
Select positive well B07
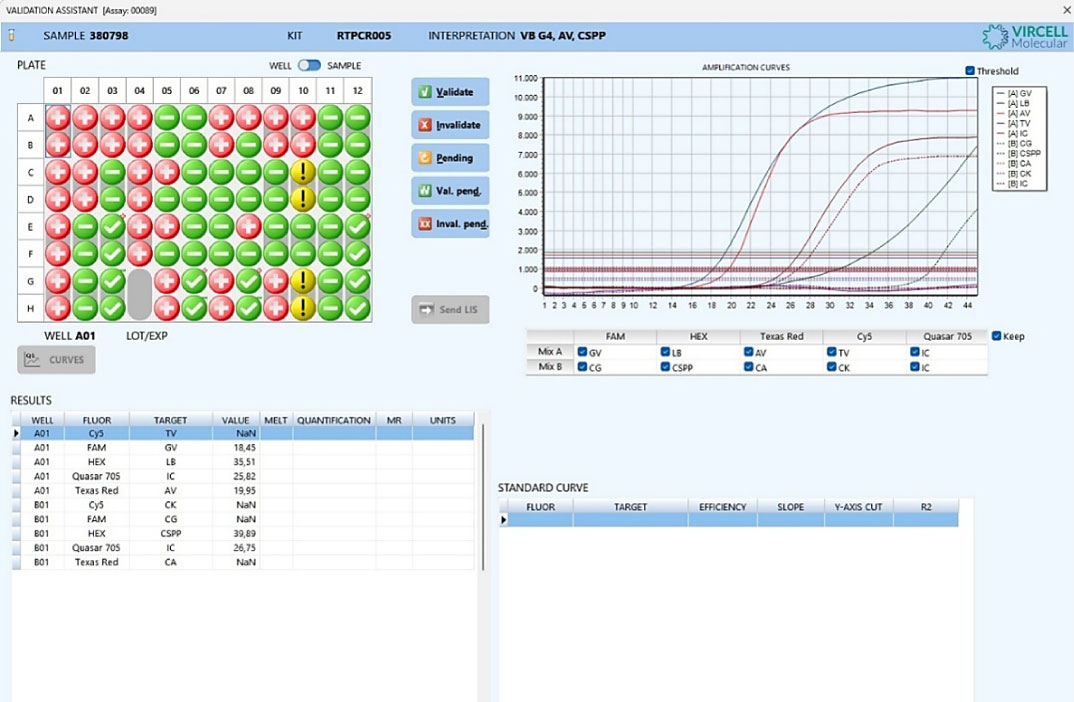coord(221,145)
